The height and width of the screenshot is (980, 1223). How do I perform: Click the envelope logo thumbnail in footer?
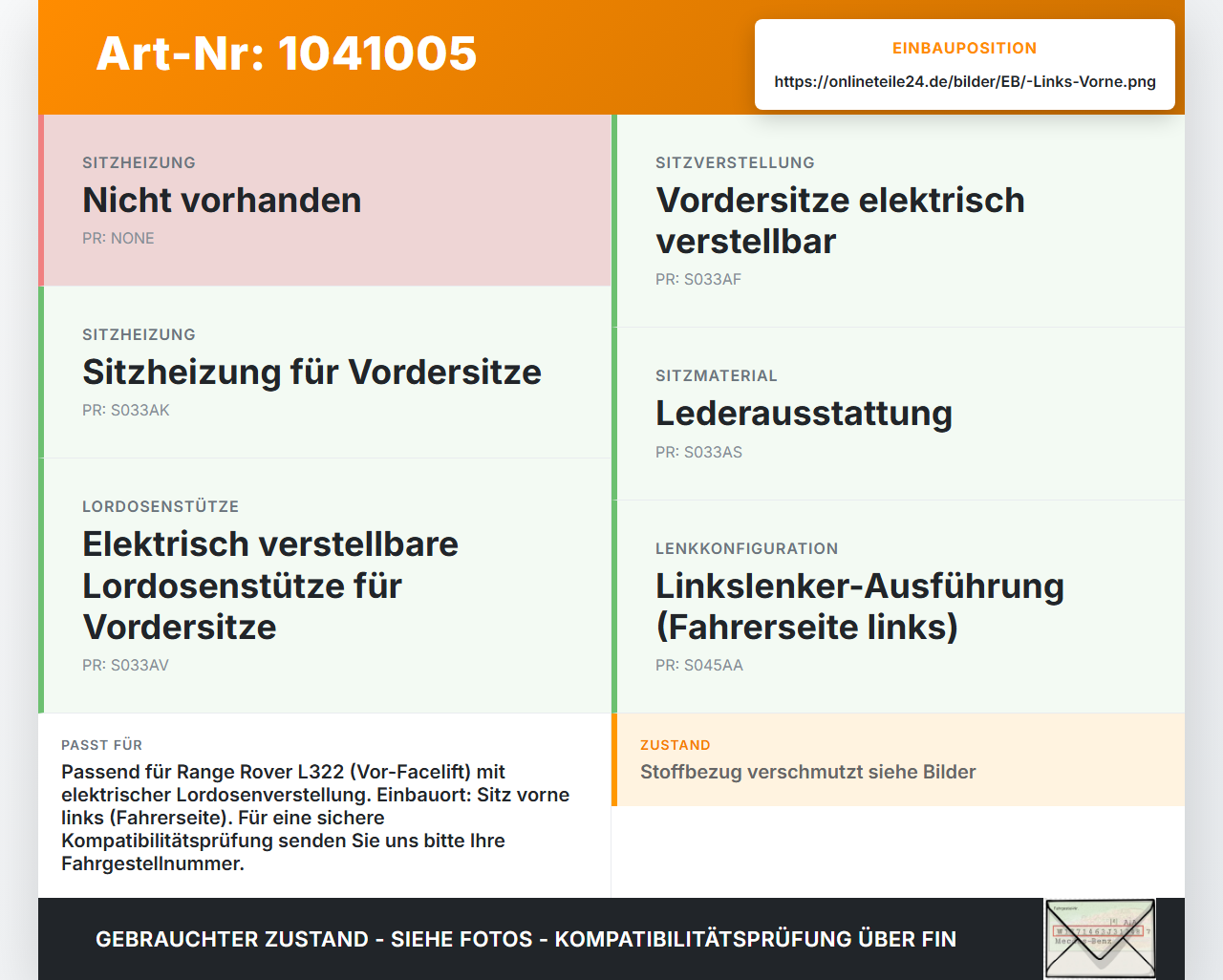click(1100, 939)
